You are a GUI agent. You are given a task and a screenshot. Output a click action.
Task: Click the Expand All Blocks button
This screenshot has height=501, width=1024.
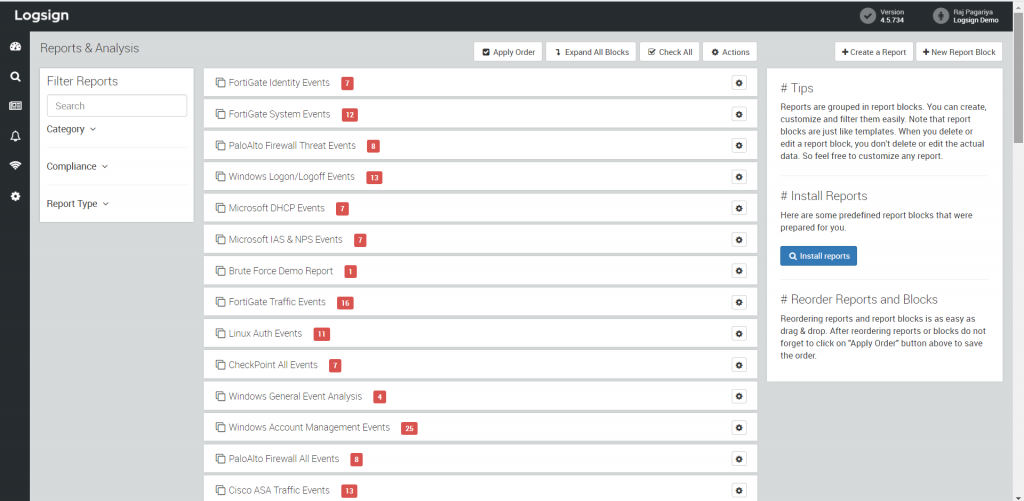click(x=592, y=52)
